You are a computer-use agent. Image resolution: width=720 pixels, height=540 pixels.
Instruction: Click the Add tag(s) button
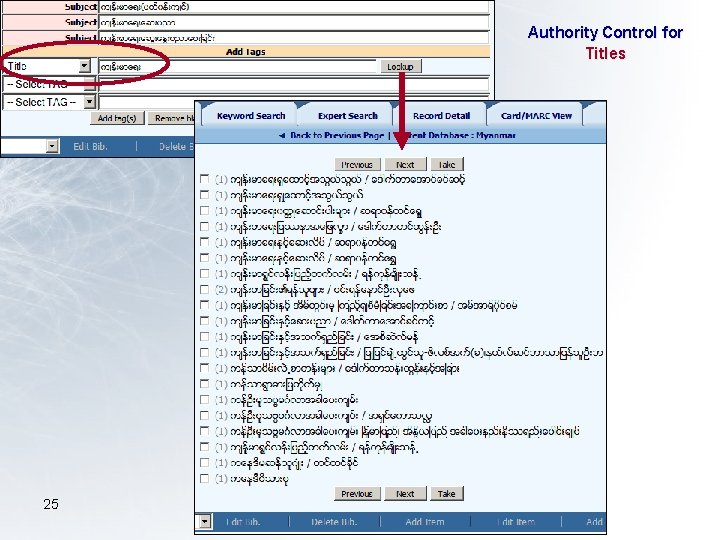[117, 118]
